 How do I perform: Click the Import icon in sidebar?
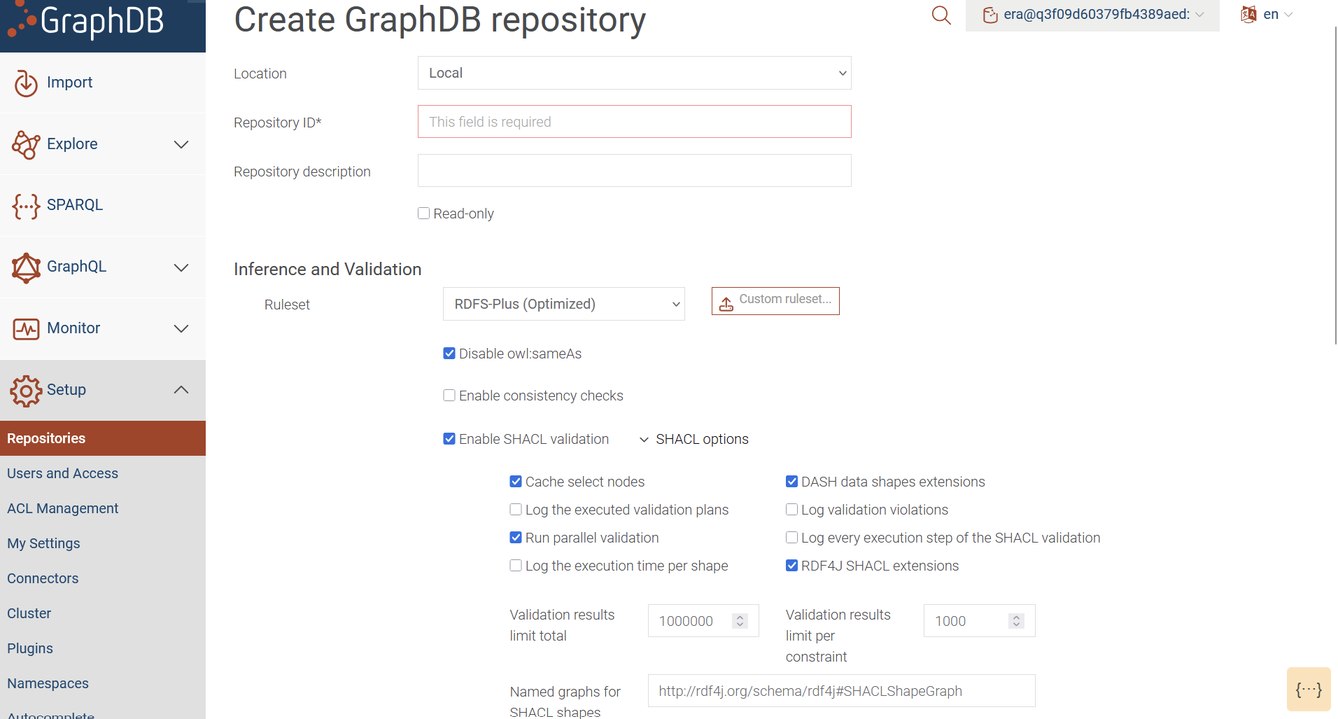tap(26, 83)
